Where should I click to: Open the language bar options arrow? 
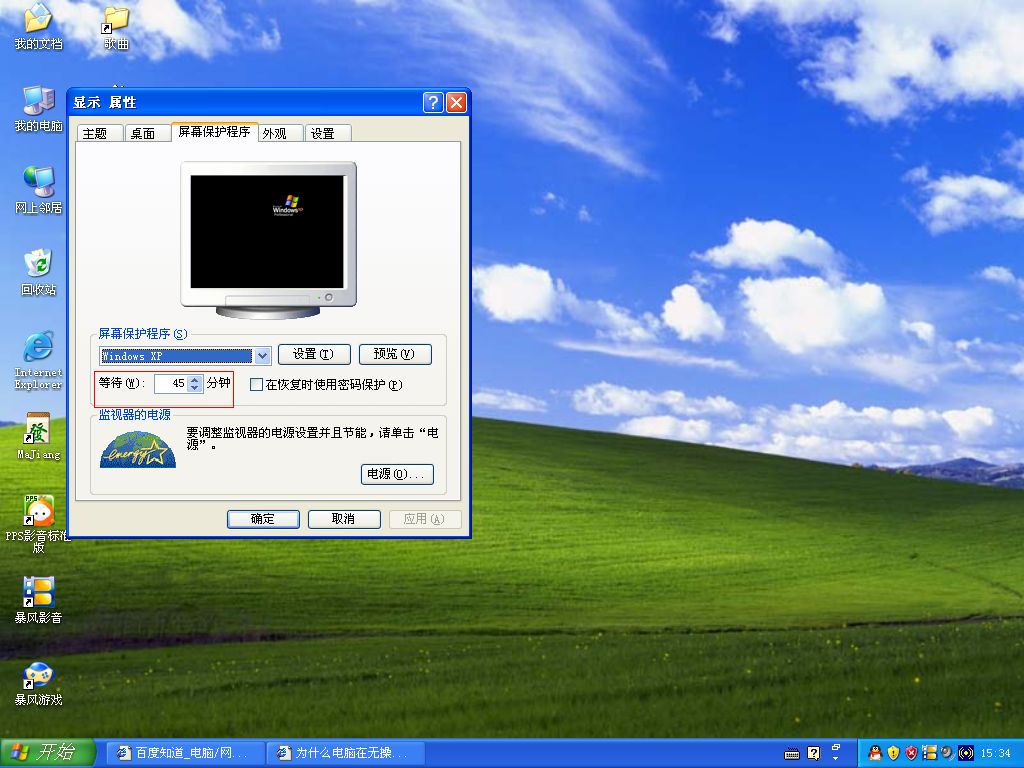(x=836, y=759)
